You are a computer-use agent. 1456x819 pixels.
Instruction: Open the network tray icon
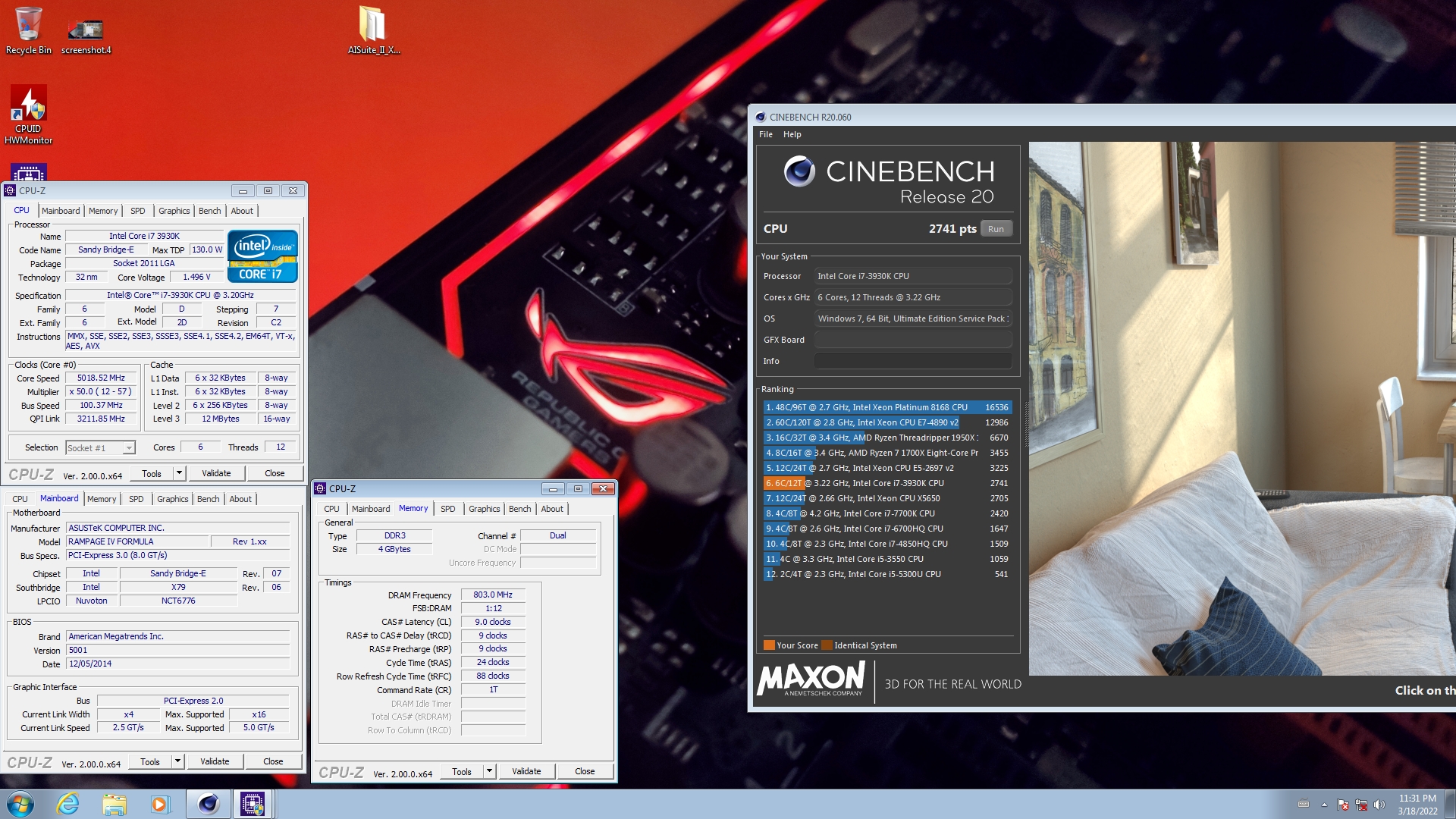click(1361, 805)
